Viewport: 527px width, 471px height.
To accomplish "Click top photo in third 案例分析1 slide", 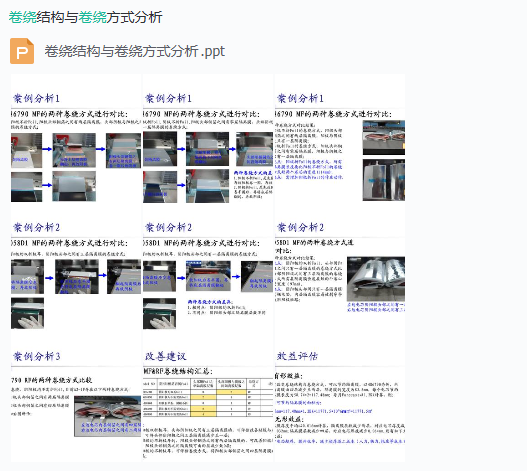I will pyautogui.click(x=384, y=138).
